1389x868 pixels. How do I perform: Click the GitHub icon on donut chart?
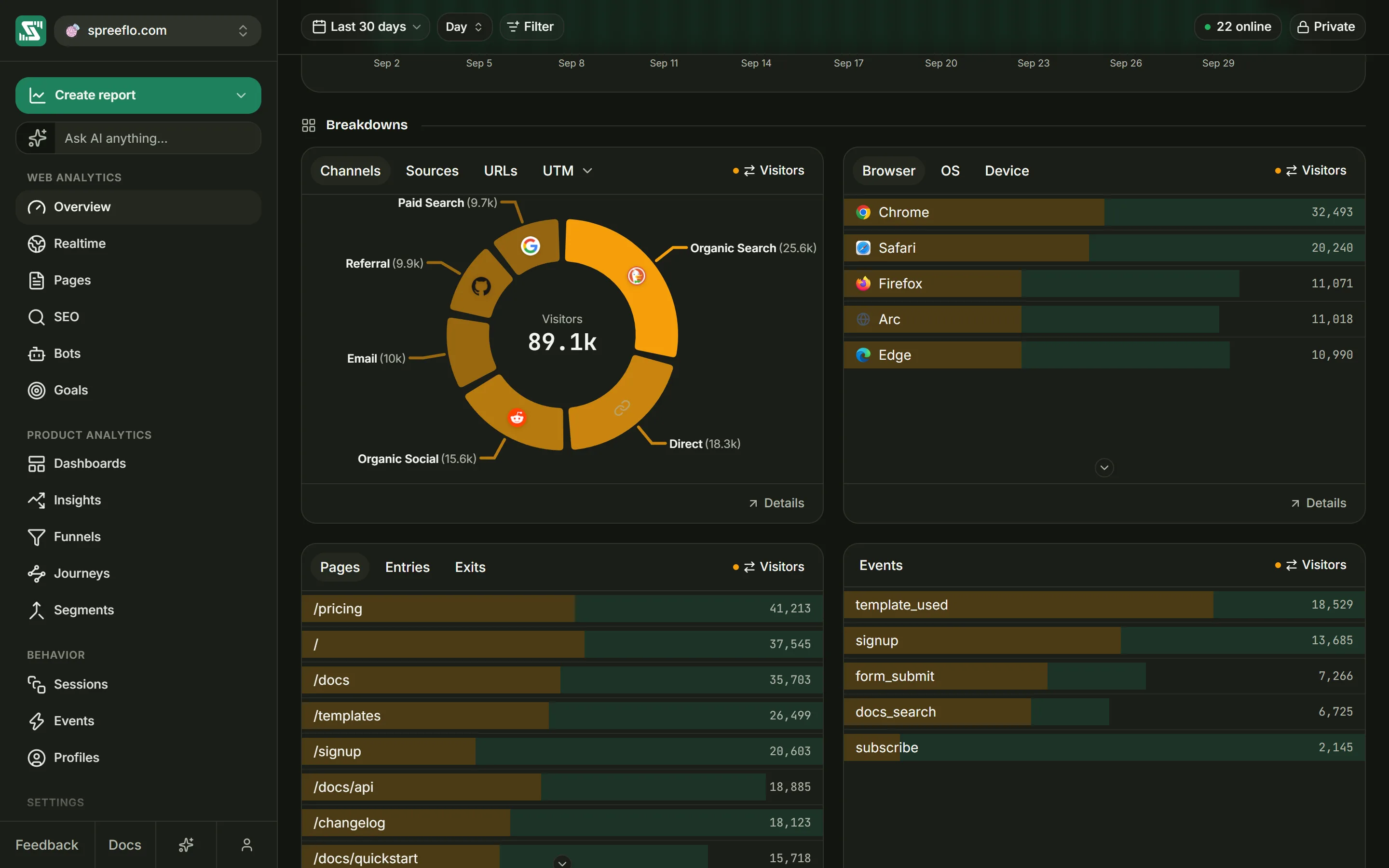(x=481, y=286)
